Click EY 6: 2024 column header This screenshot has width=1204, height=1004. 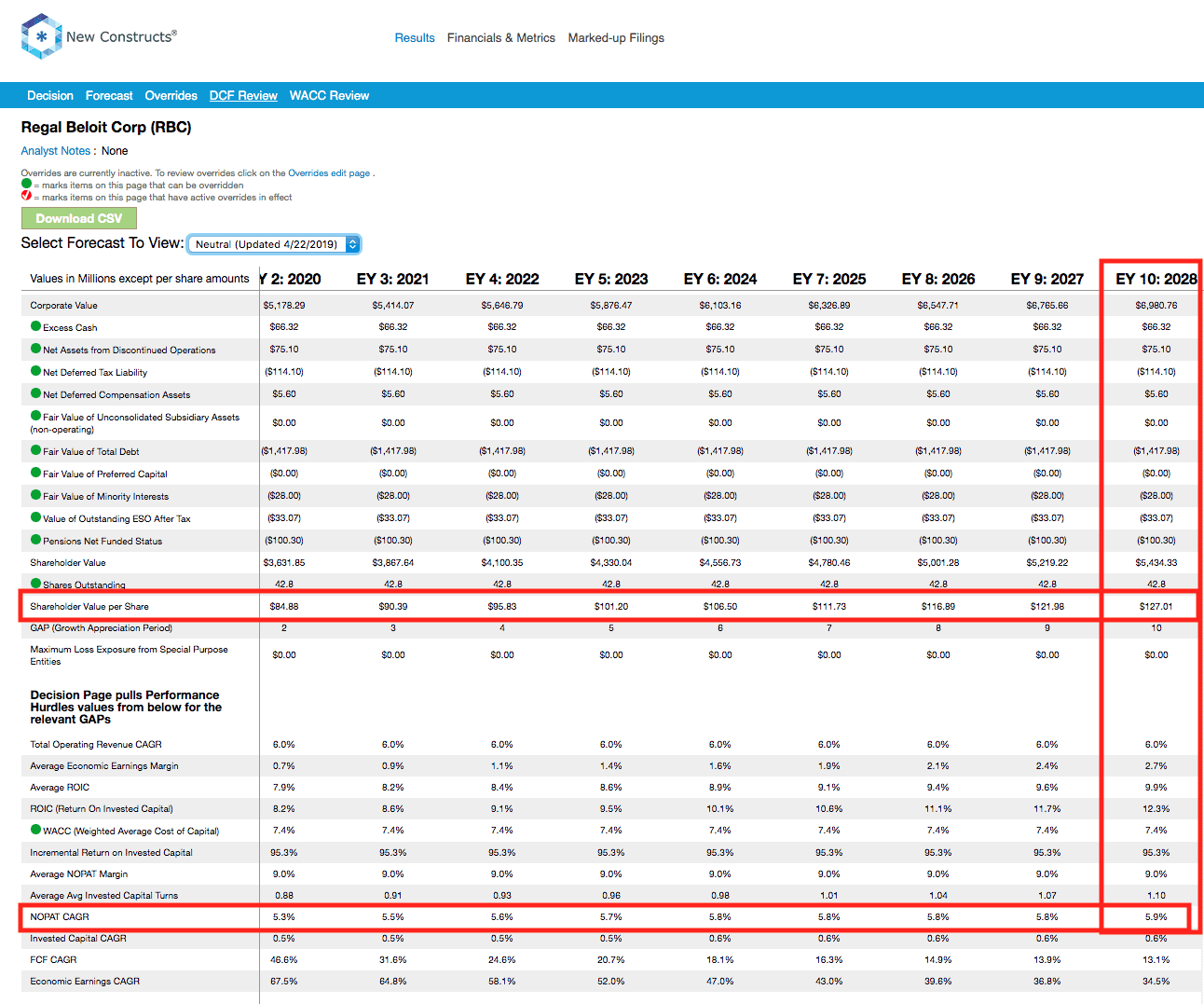click(720, 279)
